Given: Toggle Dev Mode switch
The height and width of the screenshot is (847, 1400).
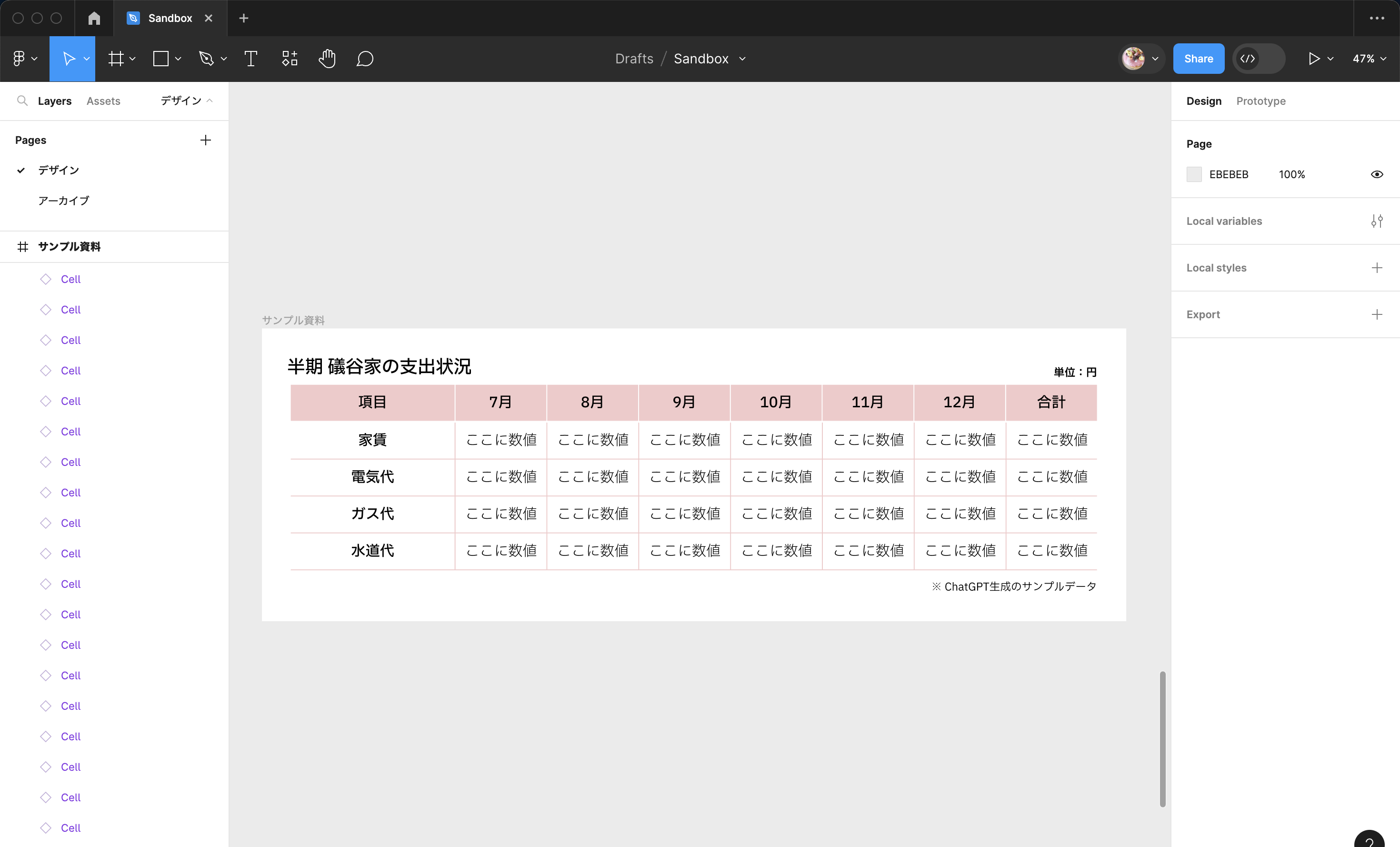Looking at the screenshot, I should [1259, 59].
